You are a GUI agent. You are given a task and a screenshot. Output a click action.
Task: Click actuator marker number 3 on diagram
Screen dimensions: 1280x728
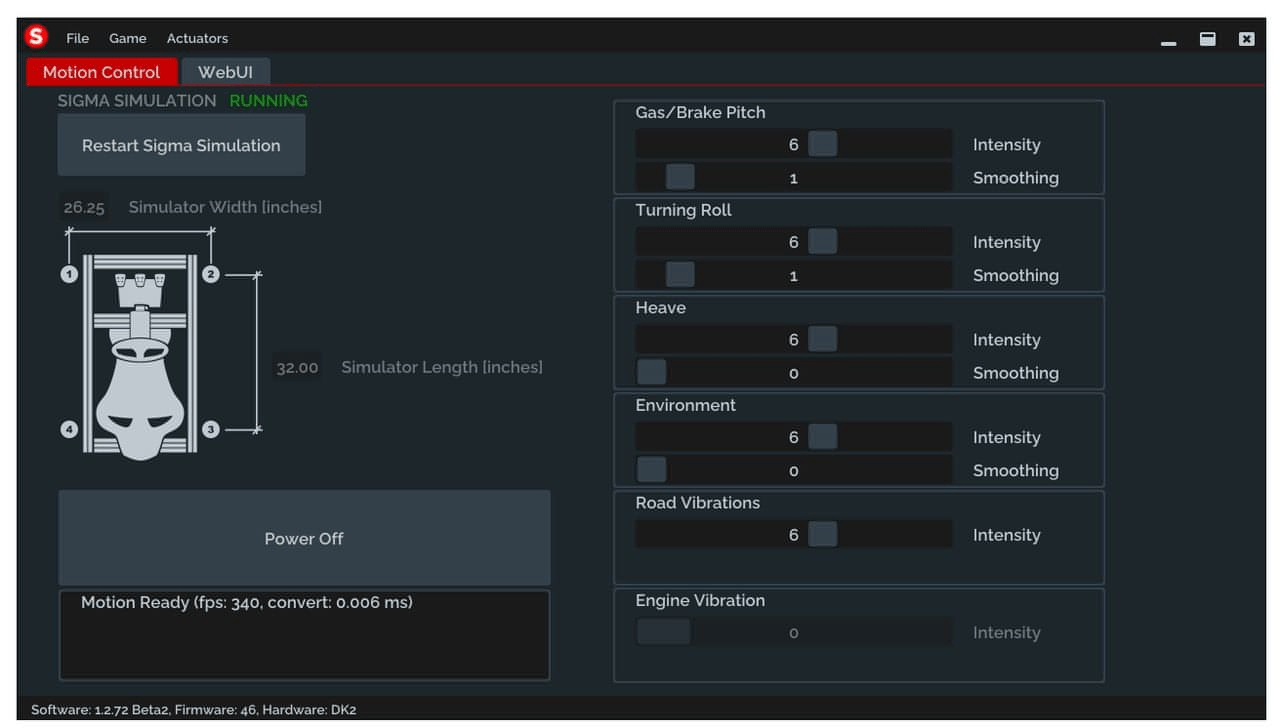tap(211, 429)
